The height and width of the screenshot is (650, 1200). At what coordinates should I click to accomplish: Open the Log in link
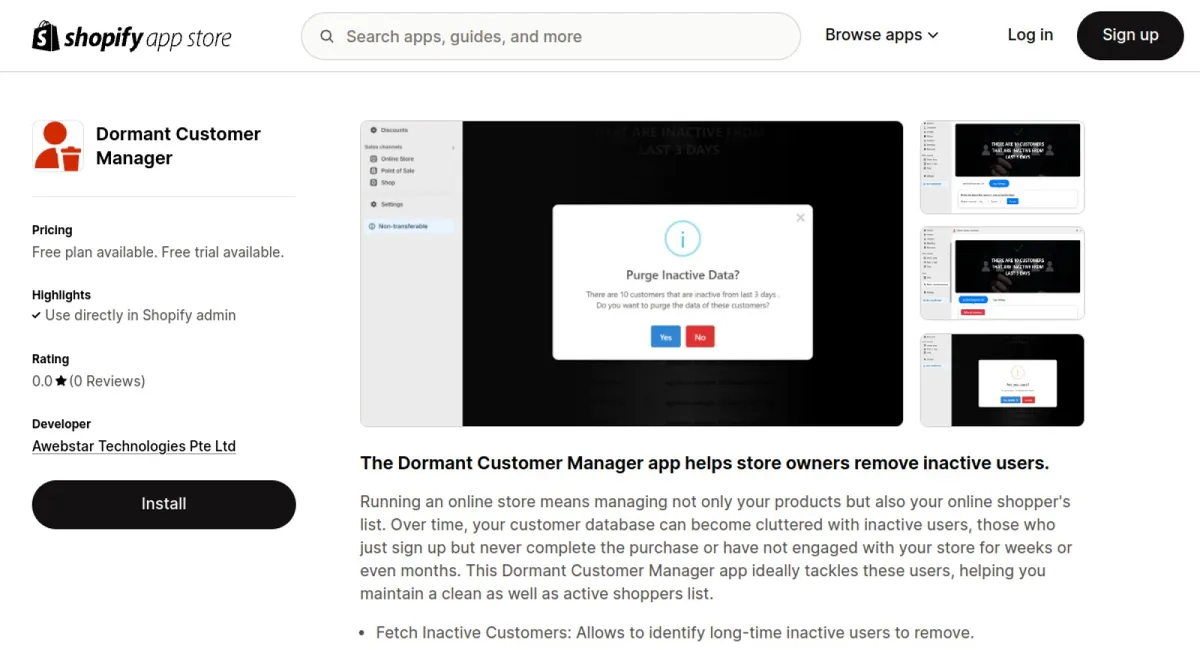pos(1029,35)
